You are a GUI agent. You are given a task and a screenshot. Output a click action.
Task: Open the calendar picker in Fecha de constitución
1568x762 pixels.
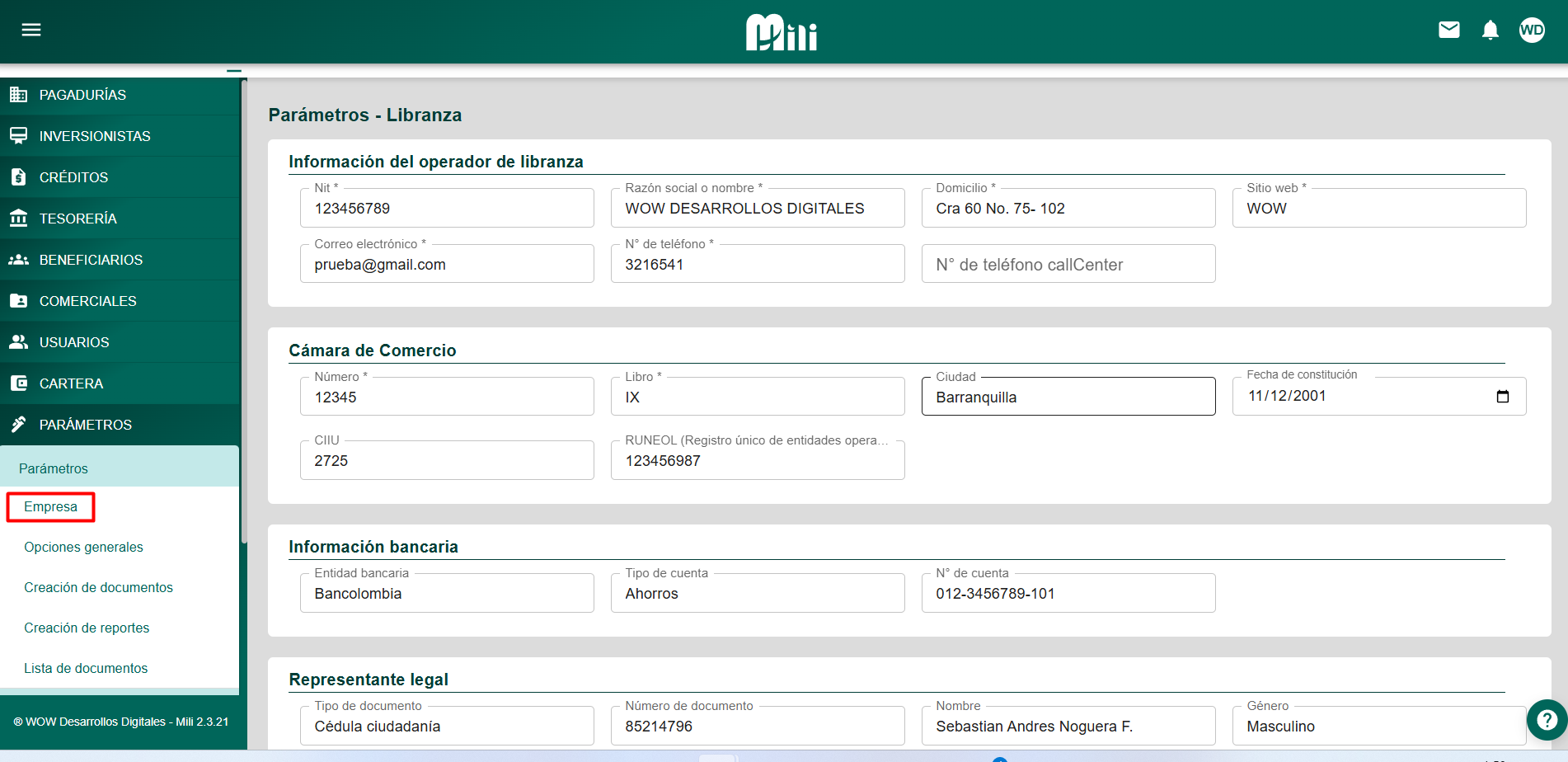[1502, 397]
